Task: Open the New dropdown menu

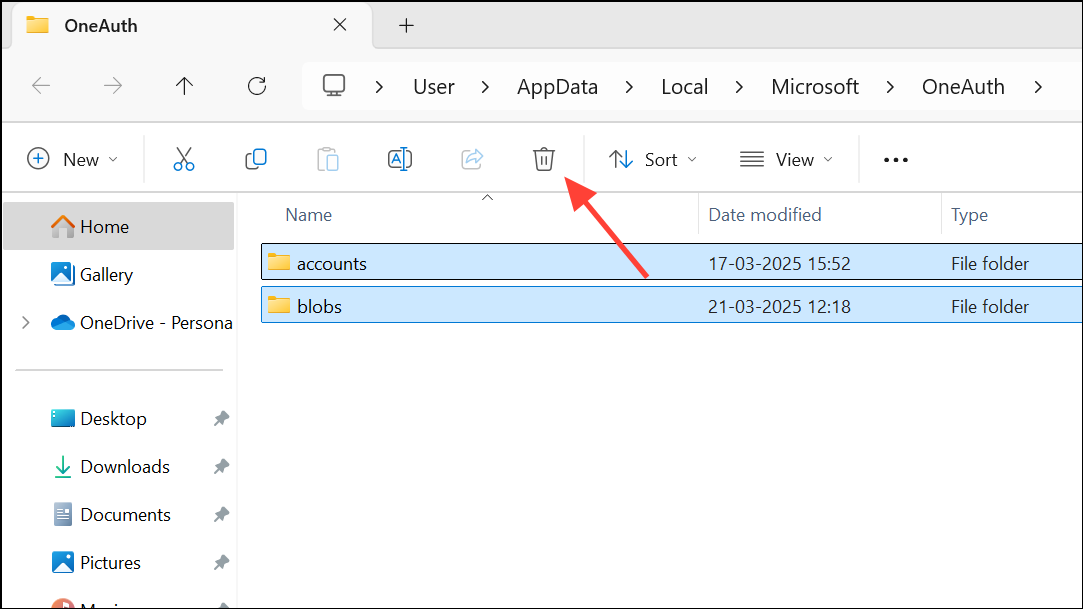Action: 72,160
